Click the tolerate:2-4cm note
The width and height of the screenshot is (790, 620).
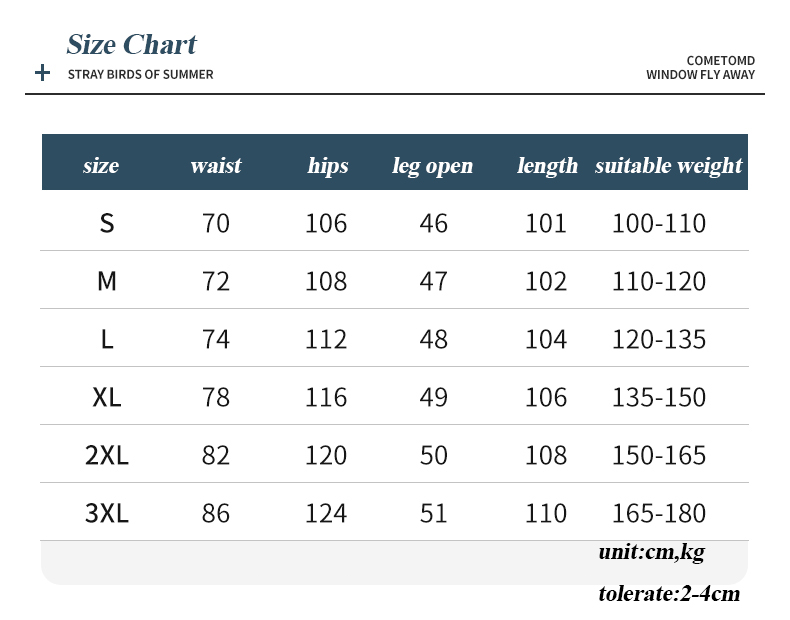pos(669,593)
